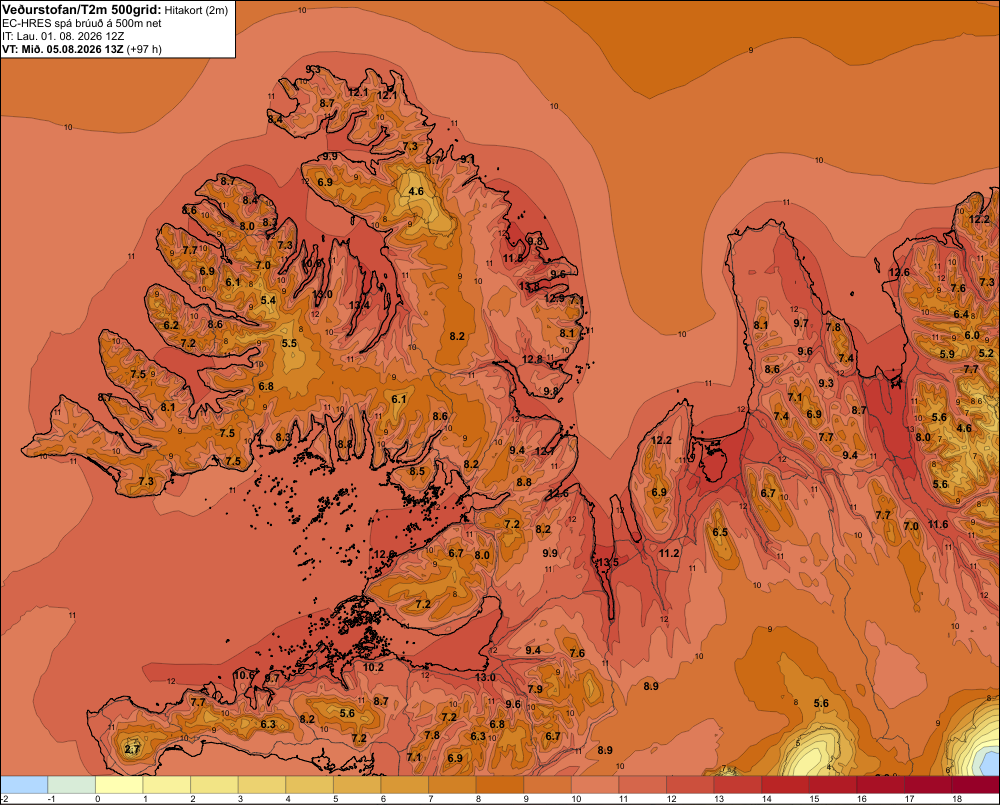Image resolution: width=1000 pixels, height=805 pixels.
Task: Click the VT valid time line in header
Action: point(82,49)
